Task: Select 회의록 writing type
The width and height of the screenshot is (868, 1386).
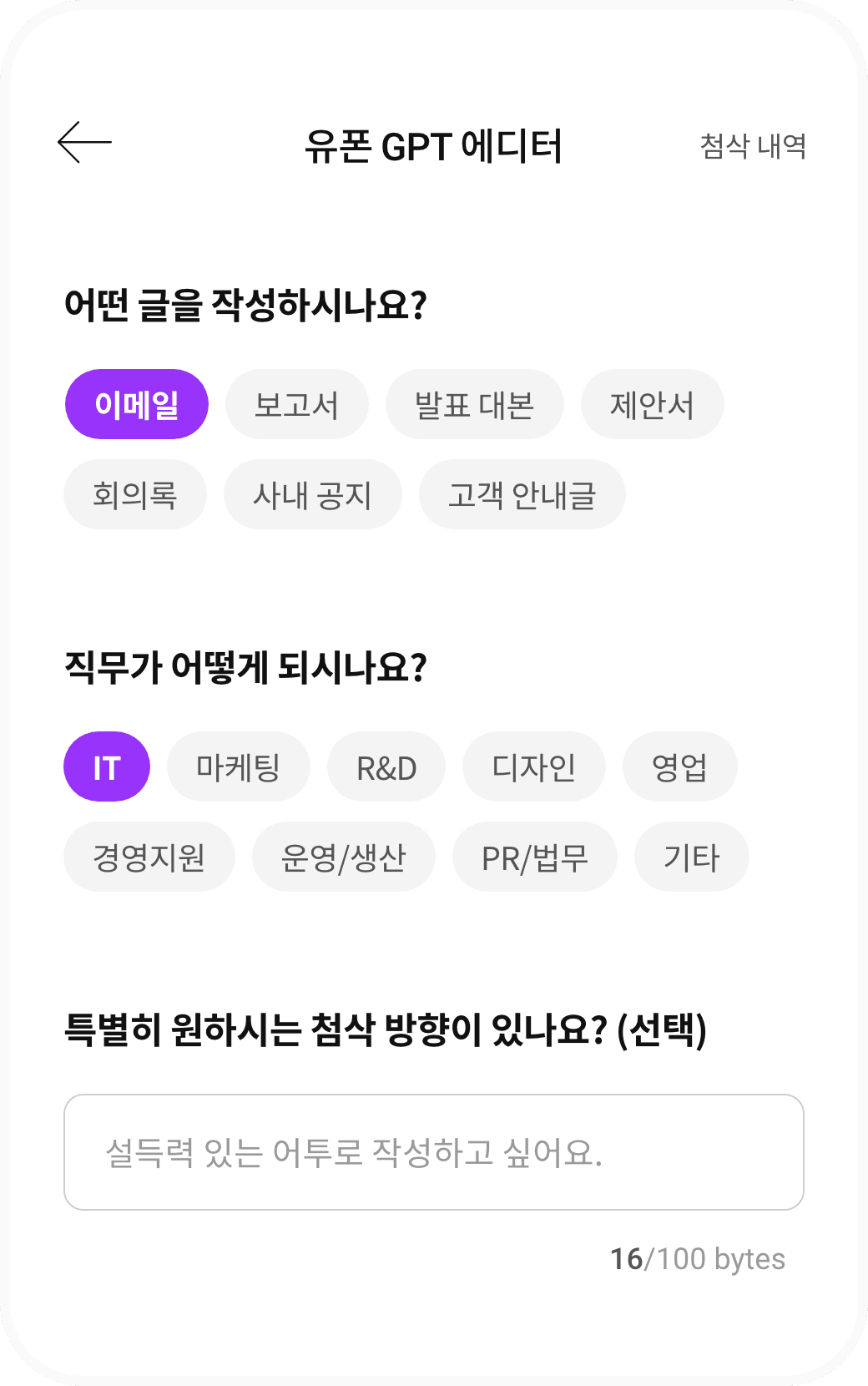Action: click(x=135, y=495)
